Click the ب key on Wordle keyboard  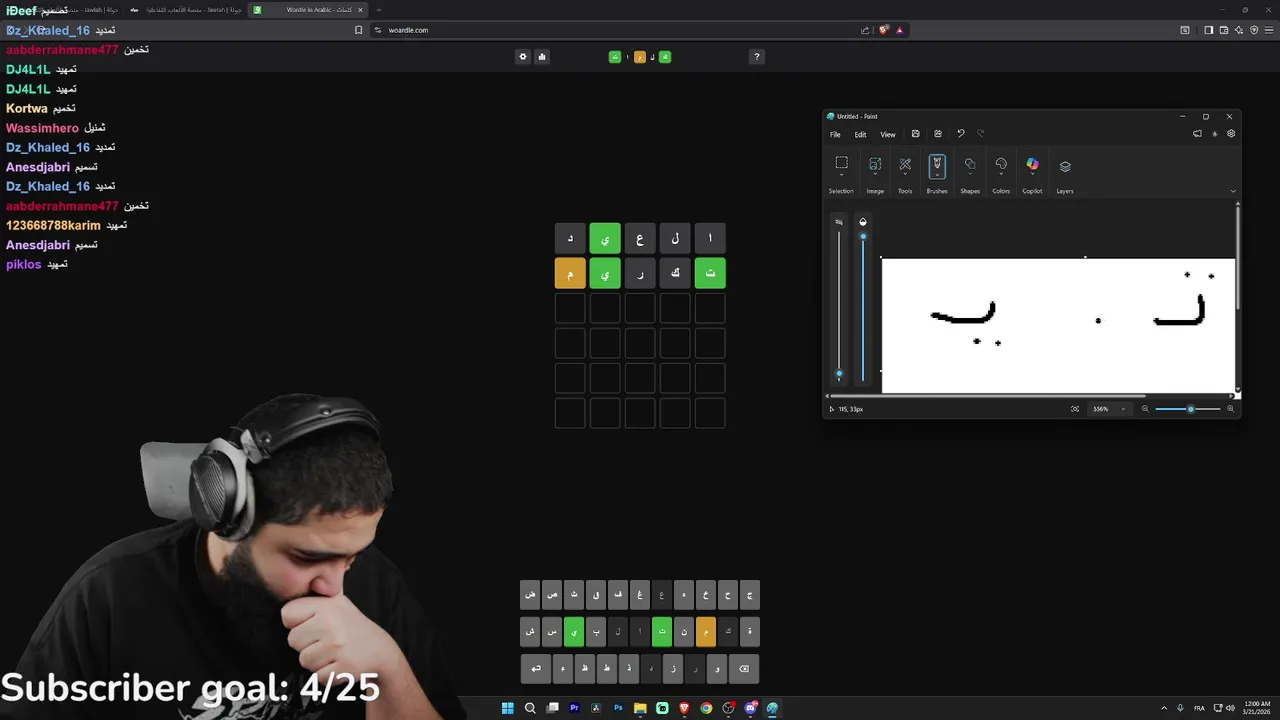[x=595, y=632]
